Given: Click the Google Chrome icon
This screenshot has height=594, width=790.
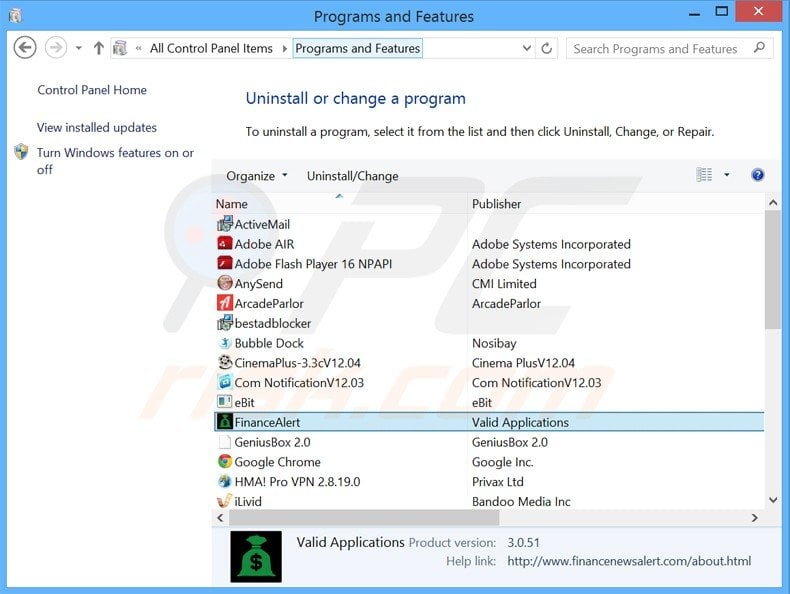Looking at the screenshot, I should [x=225, y=461].
